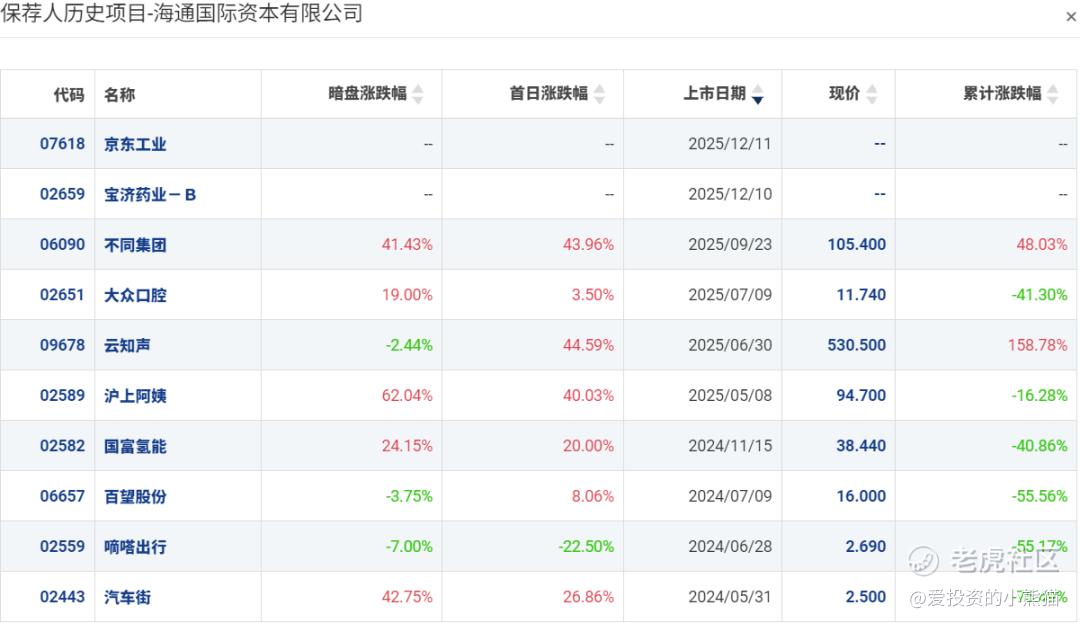The height and width of the screenshot is (623, 1080).
Task: Sort by 上市日期 column arrows
Action: [x=758, y=94]
